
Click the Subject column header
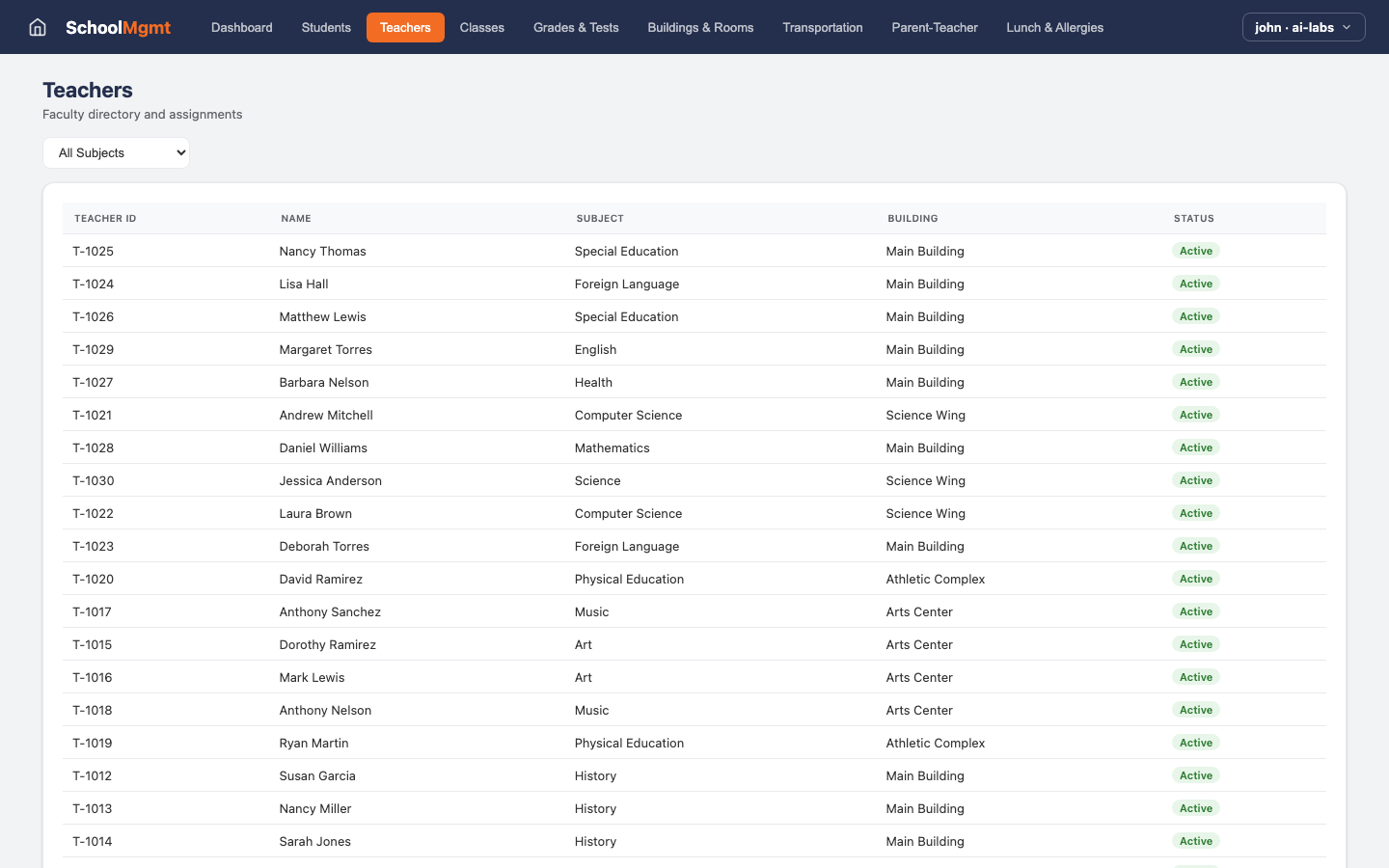(600, 219)
